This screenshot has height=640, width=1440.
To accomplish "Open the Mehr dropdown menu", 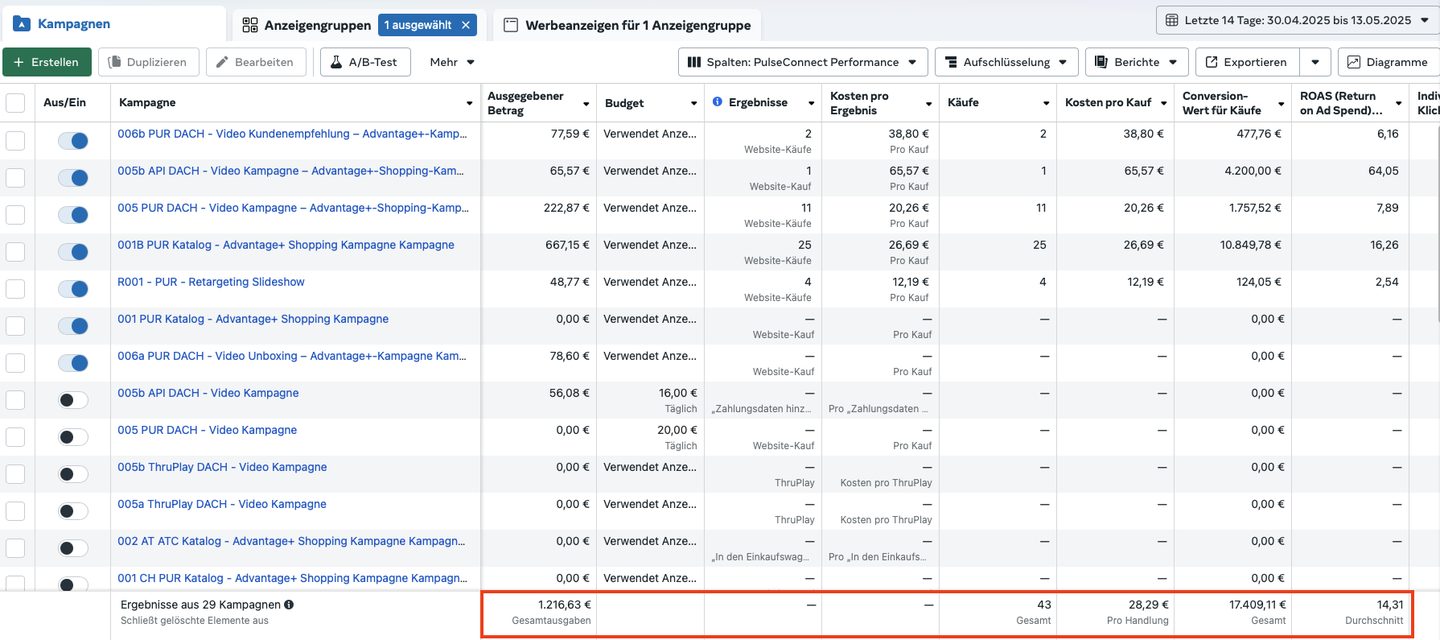I will click(452, 62).
